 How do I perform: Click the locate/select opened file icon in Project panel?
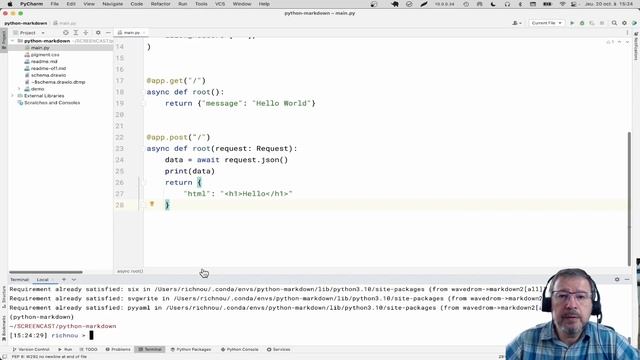click(66, 33)
